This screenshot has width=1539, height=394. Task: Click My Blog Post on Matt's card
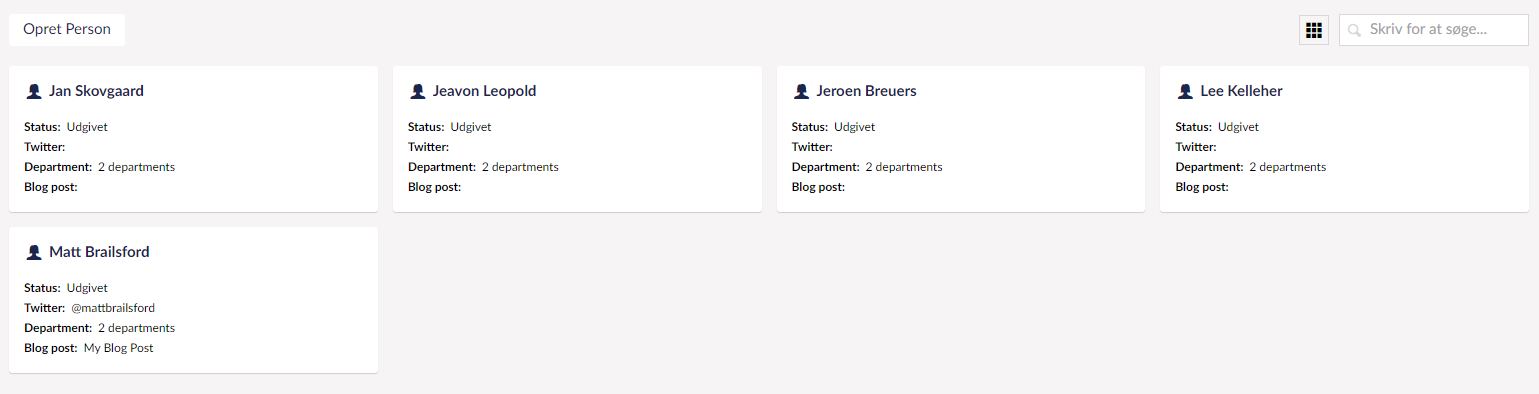(119, 348)
